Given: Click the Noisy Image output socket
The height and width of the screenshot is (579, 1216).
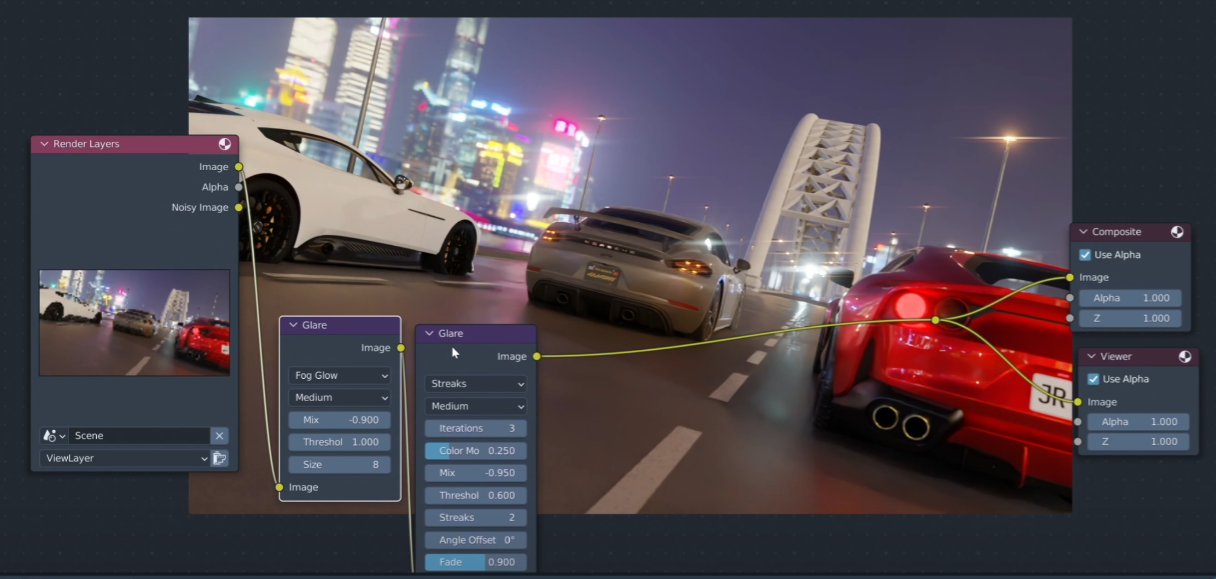Looking at the screenshot, I should coord(238,208).
